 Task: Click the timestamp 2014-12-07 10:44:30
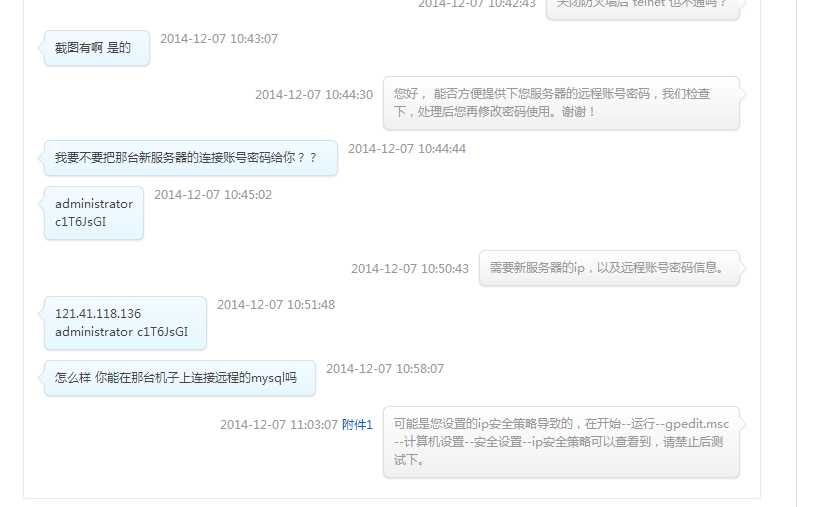click(x=314, y=95)
